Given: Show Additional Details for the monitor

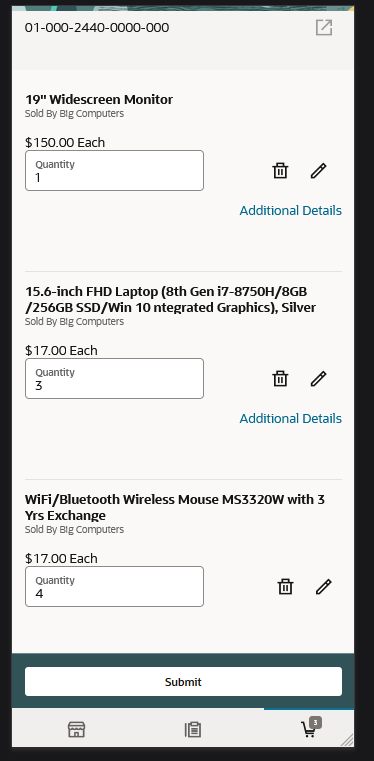Looking at the screenshot, I should (291, 211).
